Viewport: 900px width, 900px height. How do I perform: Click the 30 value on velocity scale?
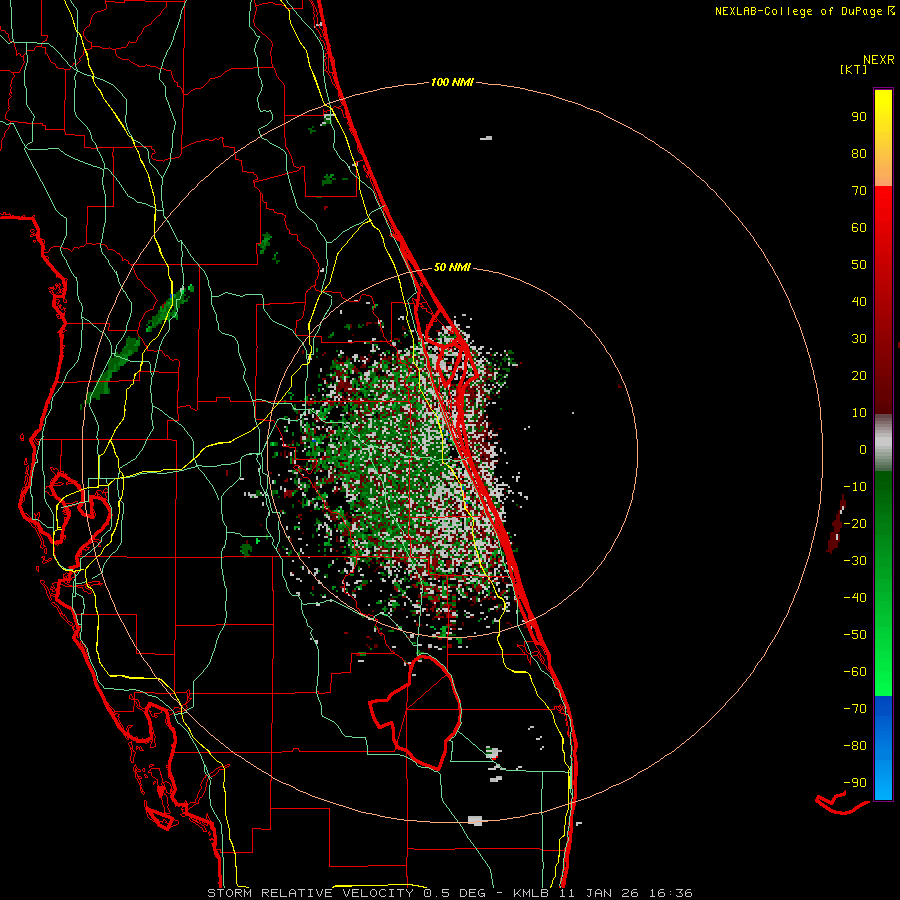point(859,339)
